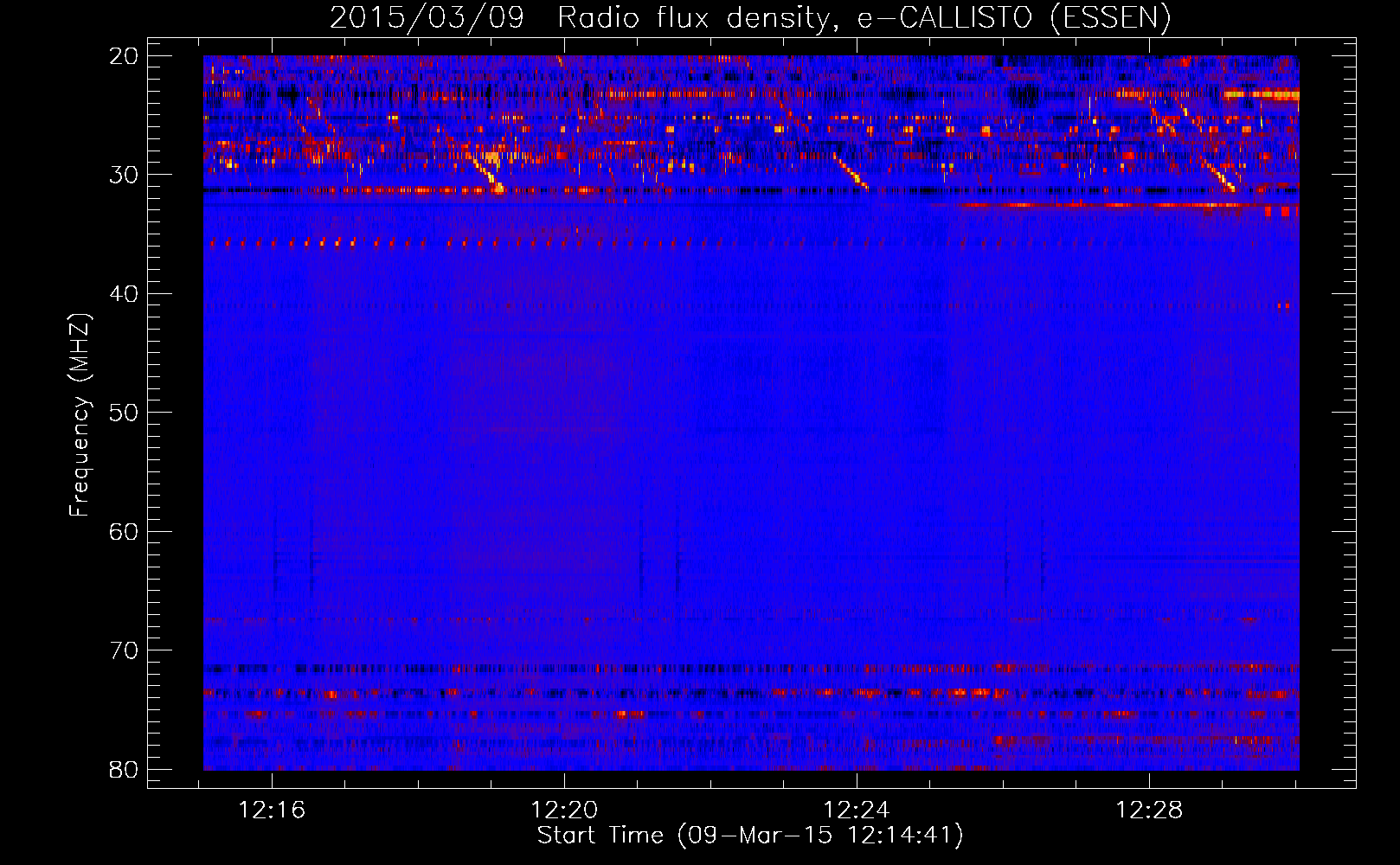Click the 'Frequency (MHZ)' axis label
1400x865 pixels.
click(x=80, y=414)
